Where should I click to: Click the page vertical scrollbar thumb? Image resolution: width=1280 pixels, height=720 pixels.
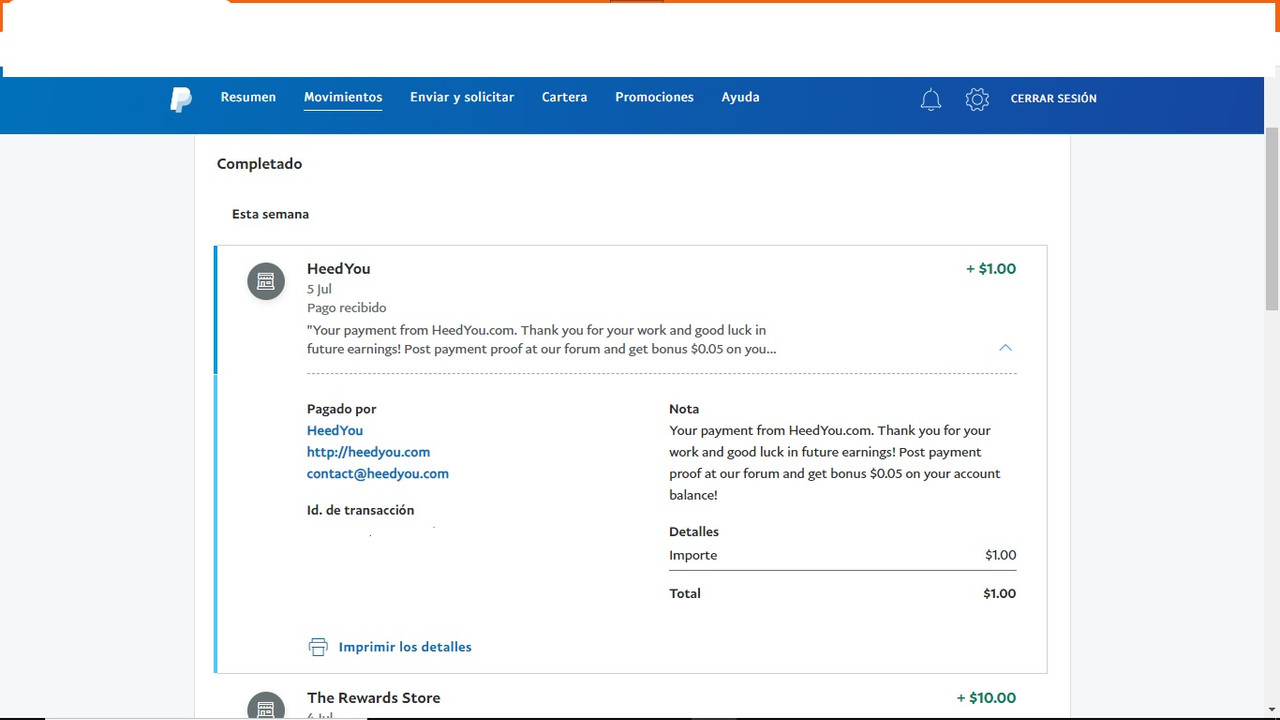click(x=1272, y=219)
